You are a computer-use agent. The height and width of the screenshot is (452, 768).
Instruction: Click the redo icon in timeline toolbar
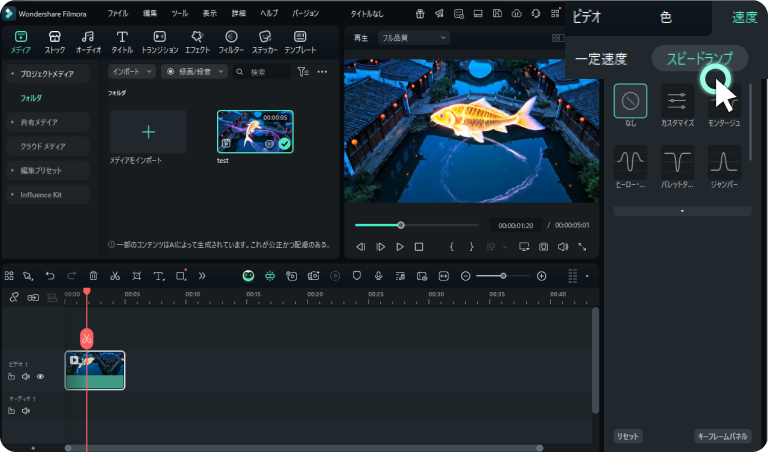click(x=72, y=276)
